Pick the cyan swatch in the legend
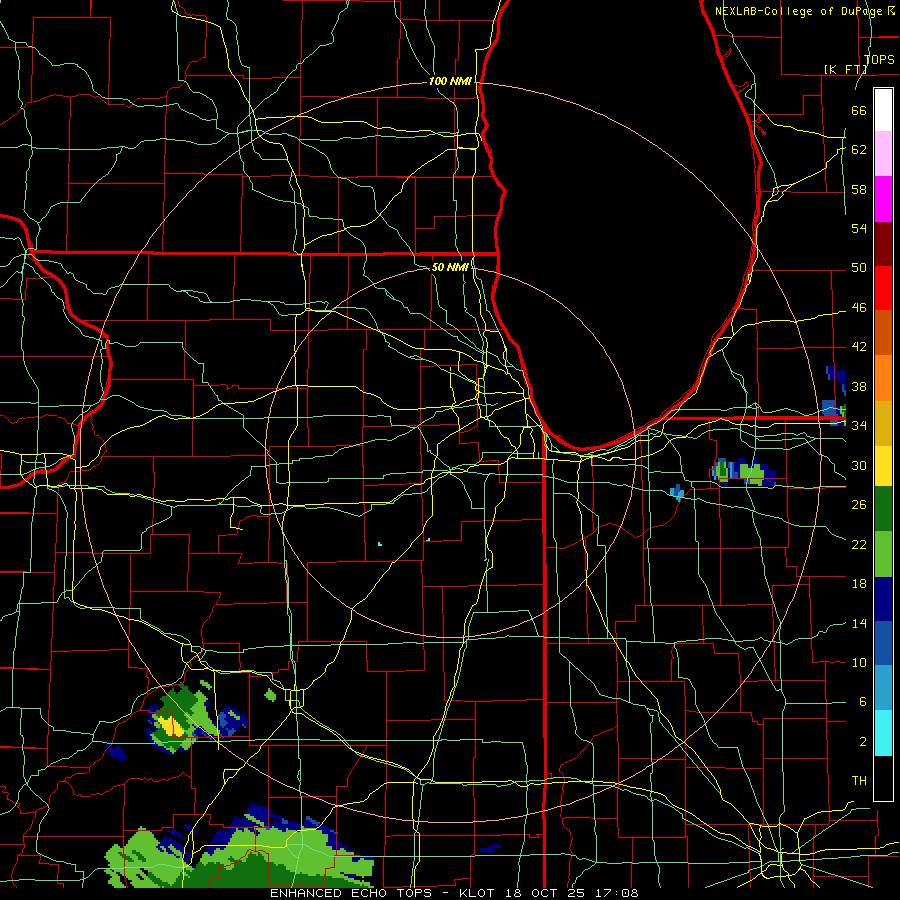 (x=883, y=733)
